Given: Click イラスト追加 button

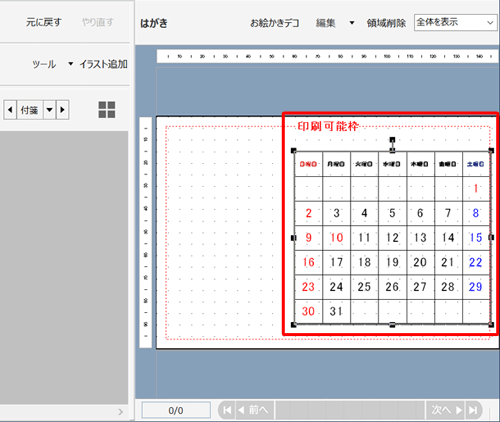Looking at the screenshot, I should 103,64.
